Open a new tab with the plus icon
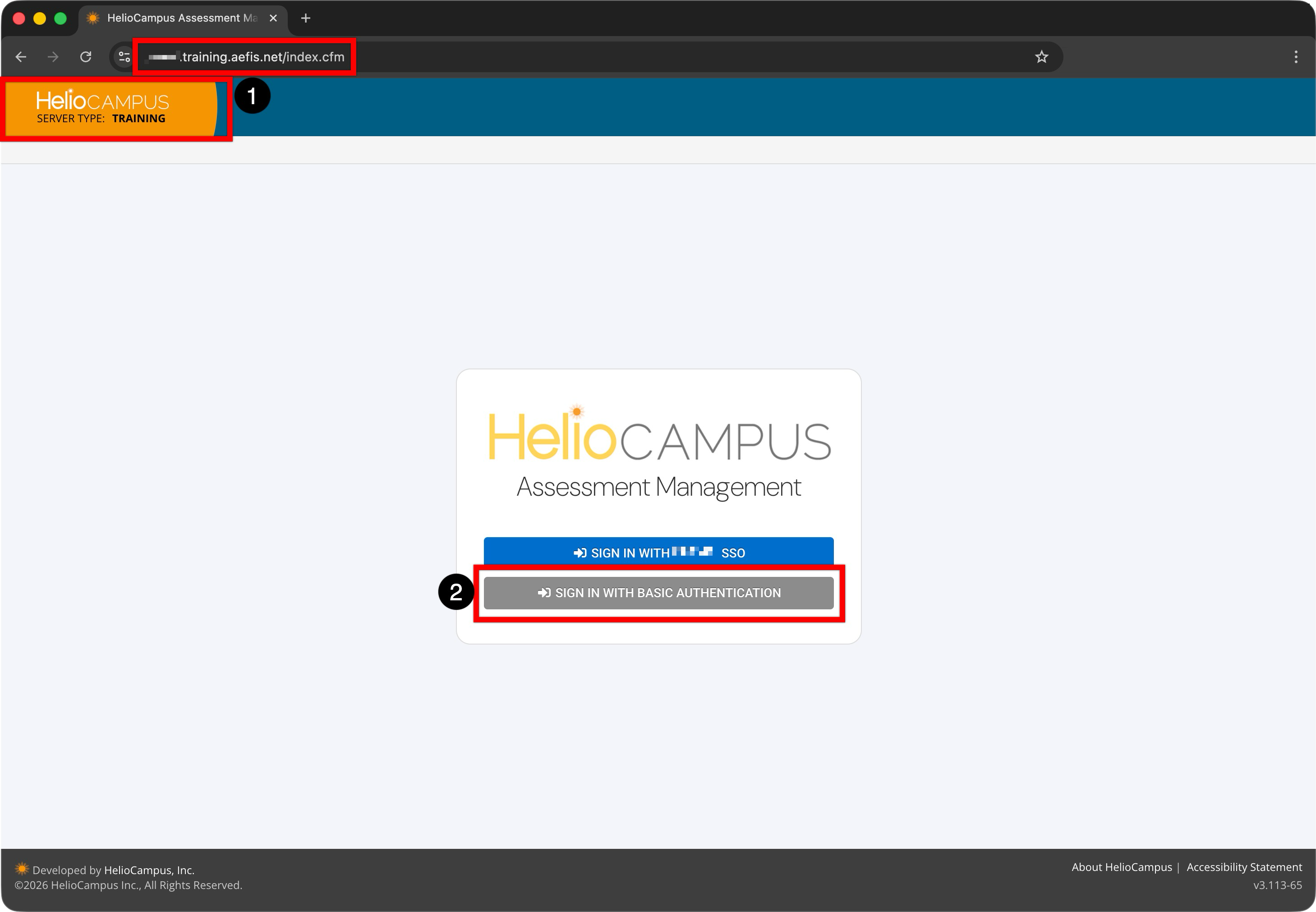This screenshot has width=1316, height=912. (x=306, y=18)
